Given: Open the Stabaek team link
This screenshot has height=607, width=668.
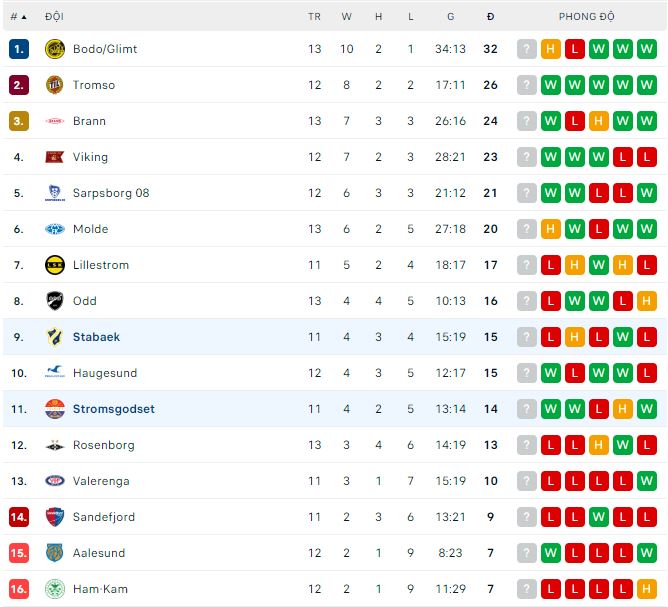Looking at the screenshot, I should [x=96, y=337].
